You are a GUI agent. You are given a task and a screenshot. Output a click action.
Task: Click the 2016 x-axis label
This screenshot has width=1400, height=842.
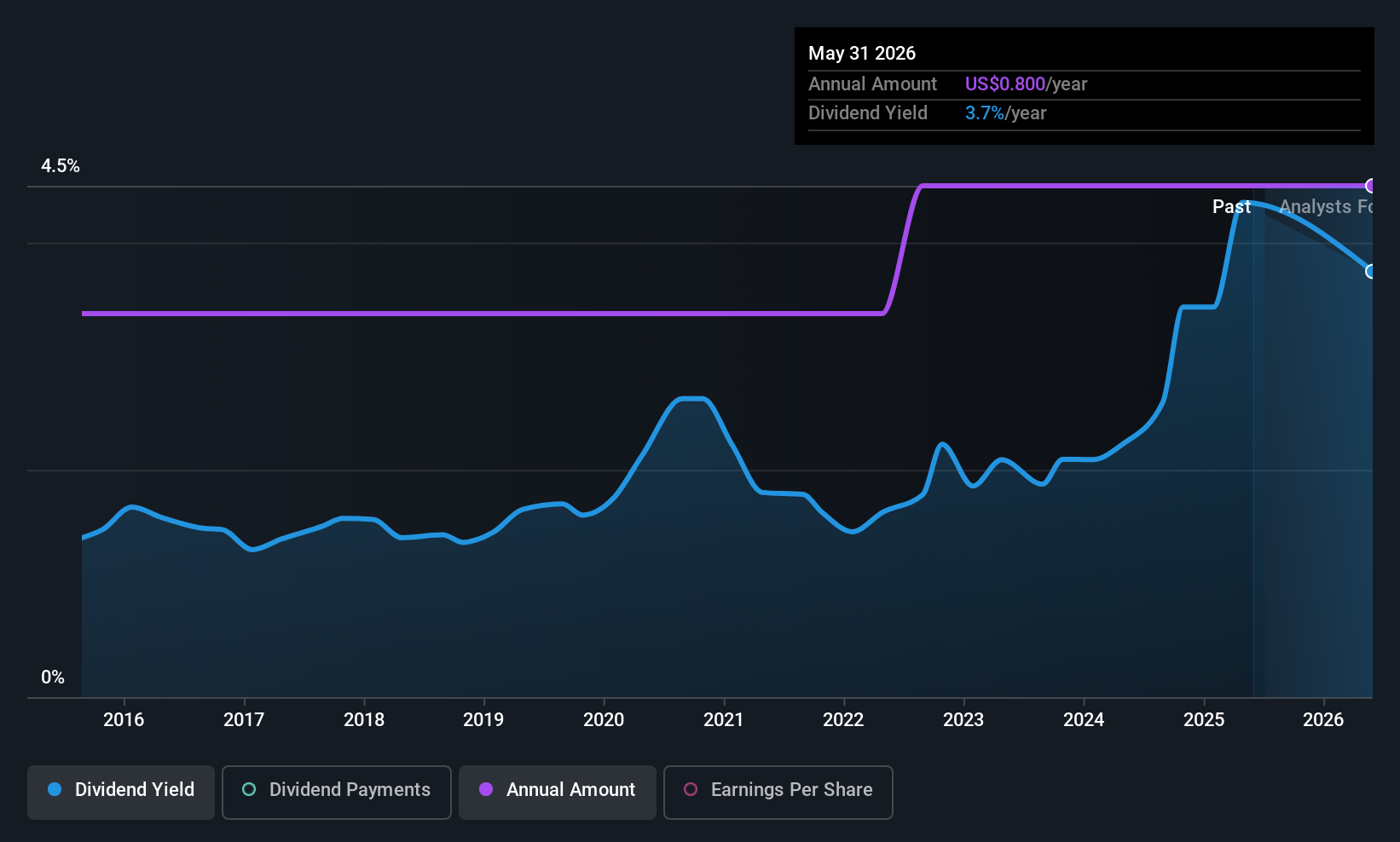124,720
